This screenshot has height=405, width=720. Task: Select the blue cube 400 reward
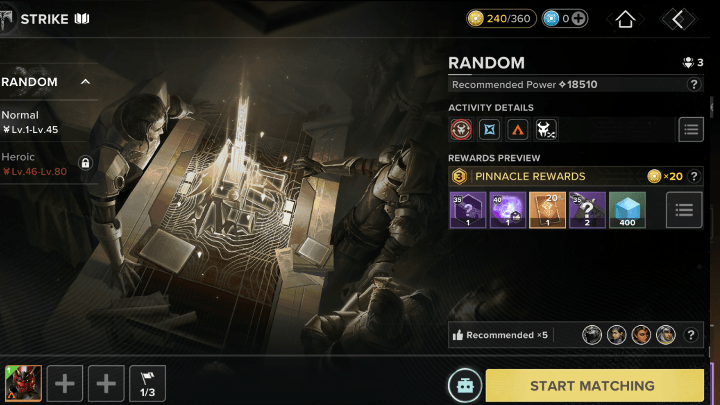627,210
